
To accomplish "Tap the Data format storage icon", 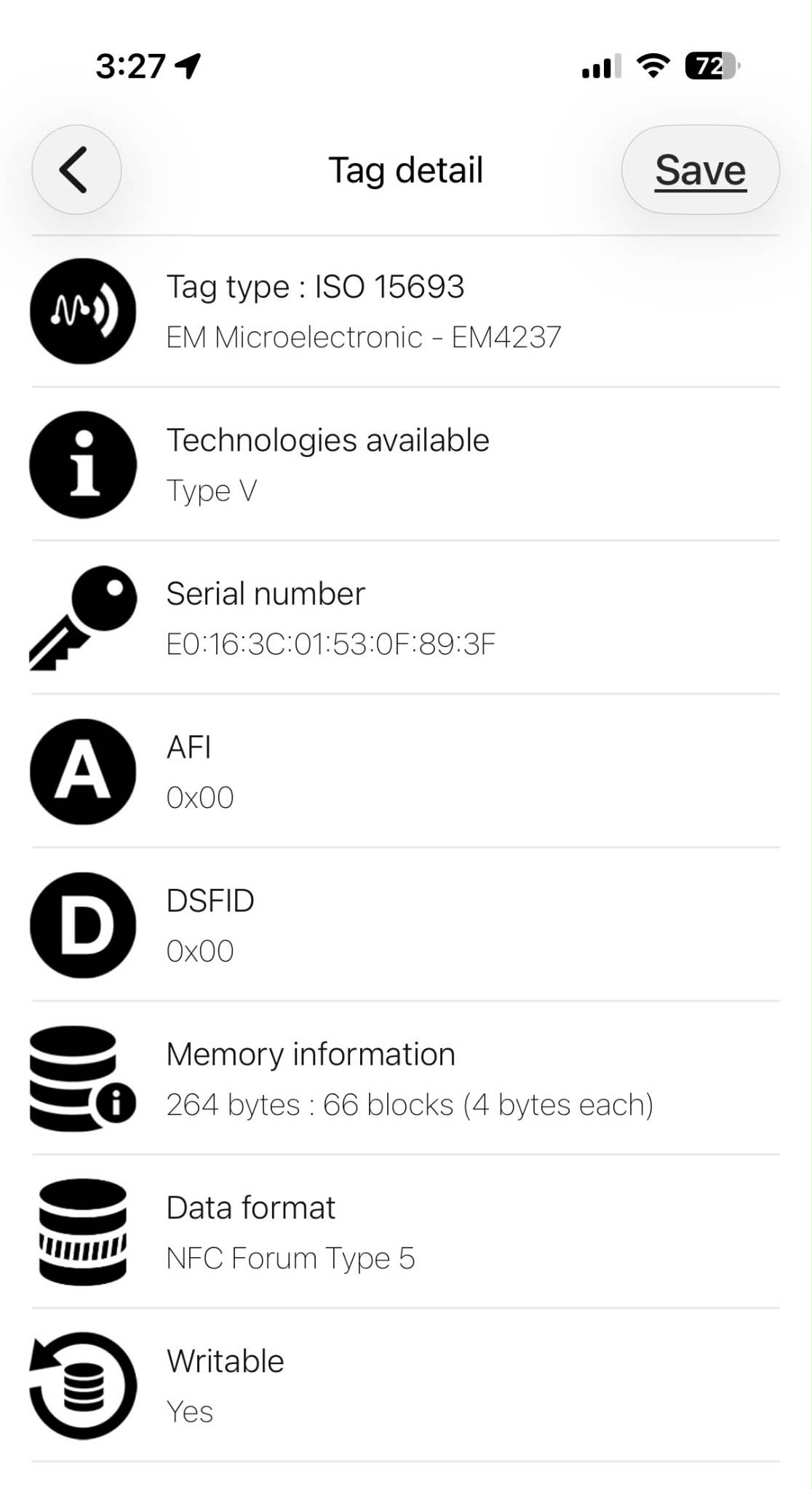I will 83,1232.
